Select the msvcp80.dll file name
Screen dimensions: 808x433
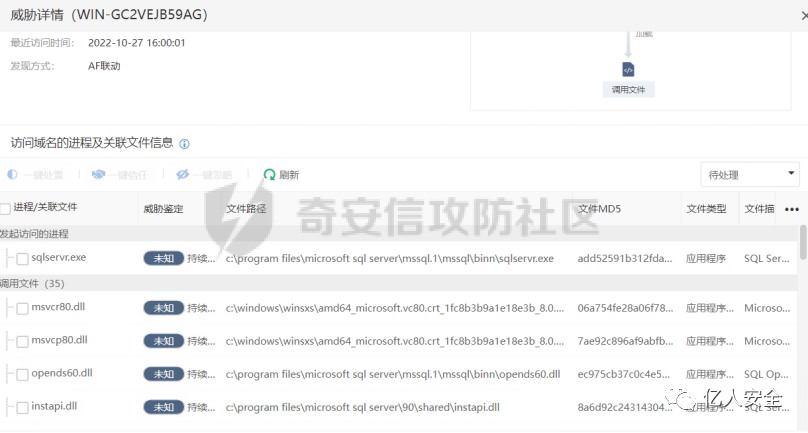click(x=59, y=340)
